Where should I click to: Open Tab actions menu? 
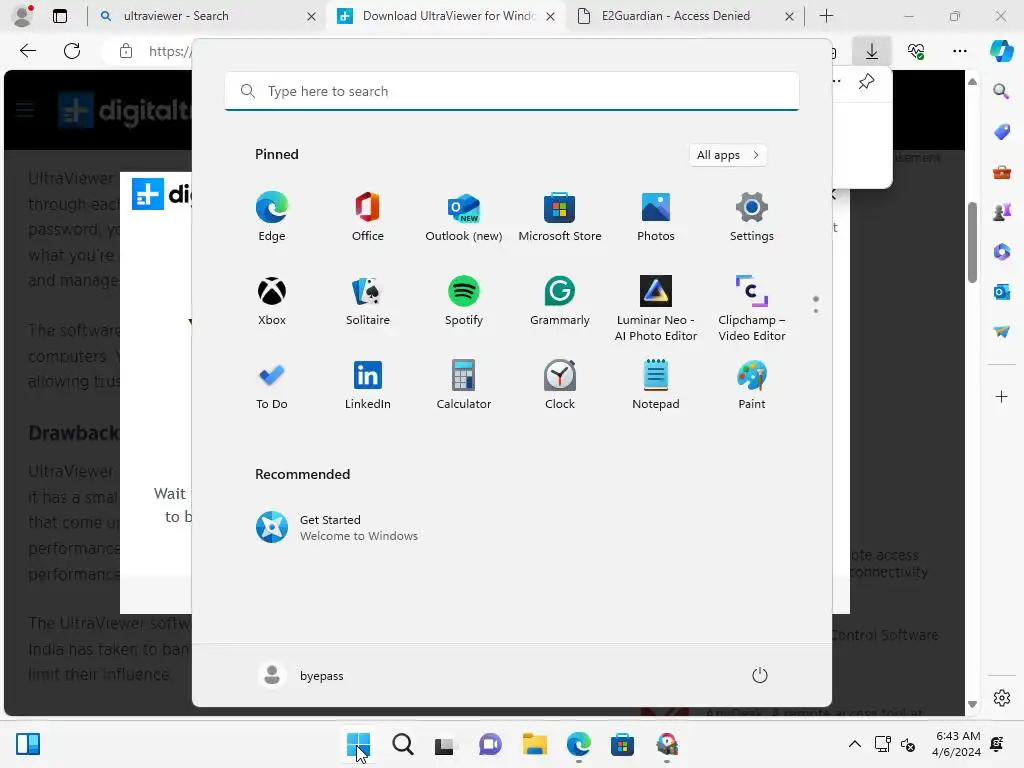(60, 16)
